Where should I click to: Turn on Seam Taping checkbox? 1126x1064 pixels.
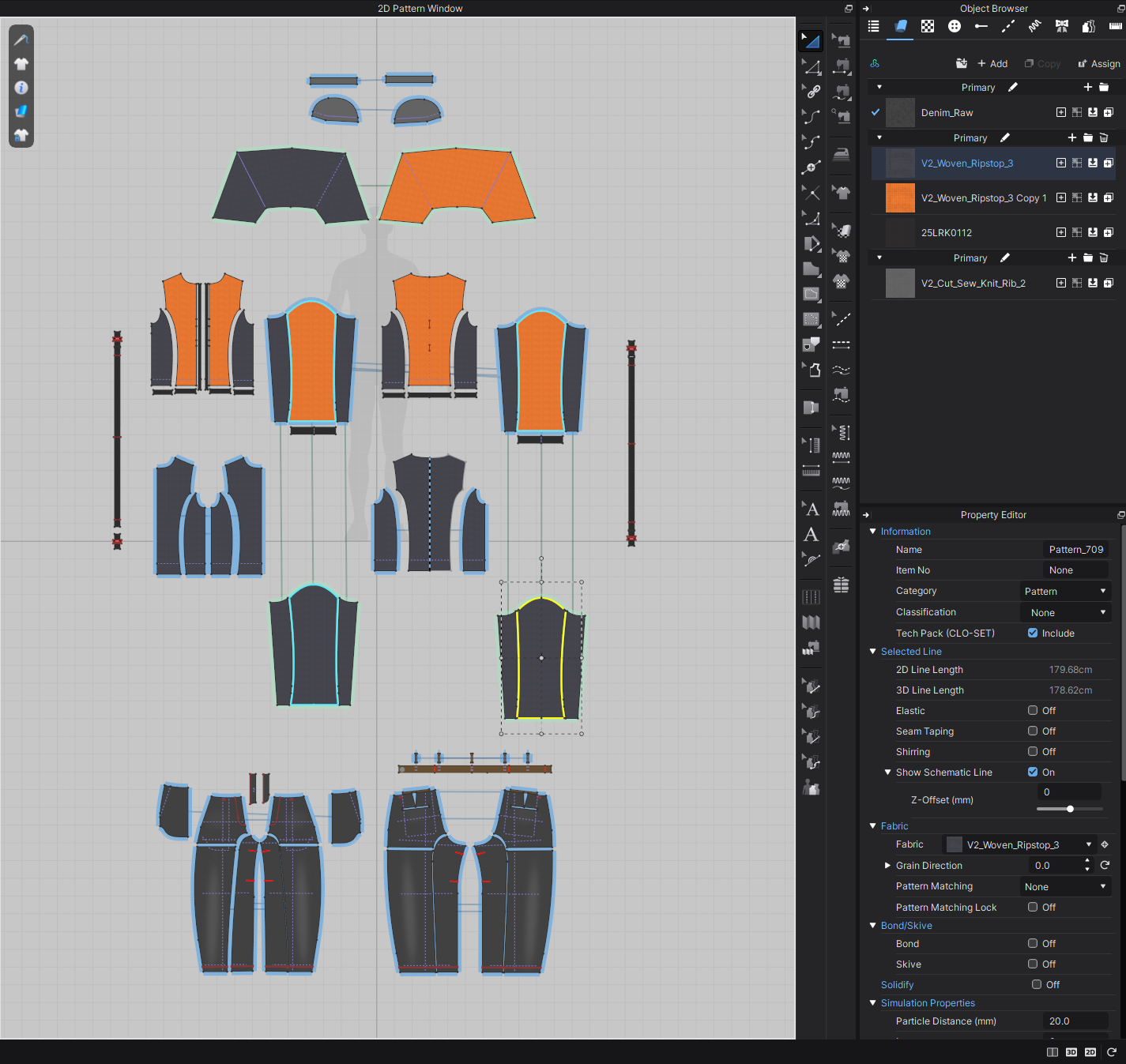[1033, 731]
